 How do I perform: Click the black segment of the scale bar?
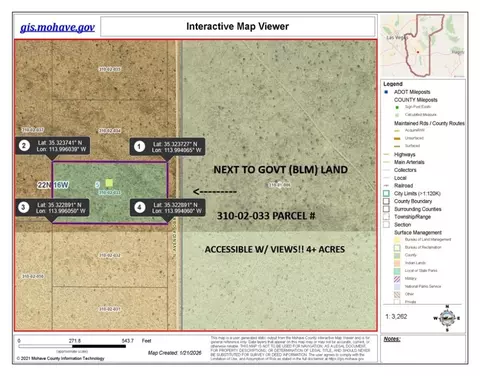coord(99,346)
